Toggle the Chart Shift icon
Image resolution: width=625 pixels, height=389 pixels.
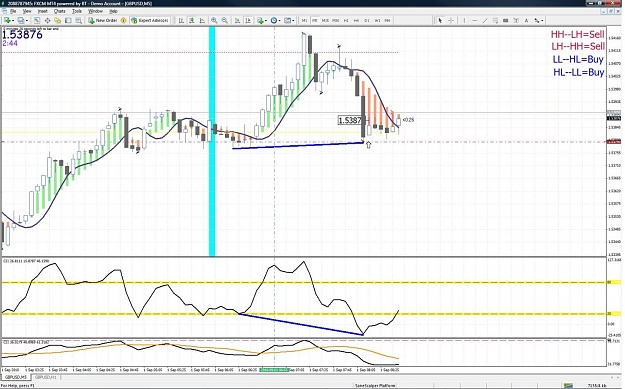point(248,20)
